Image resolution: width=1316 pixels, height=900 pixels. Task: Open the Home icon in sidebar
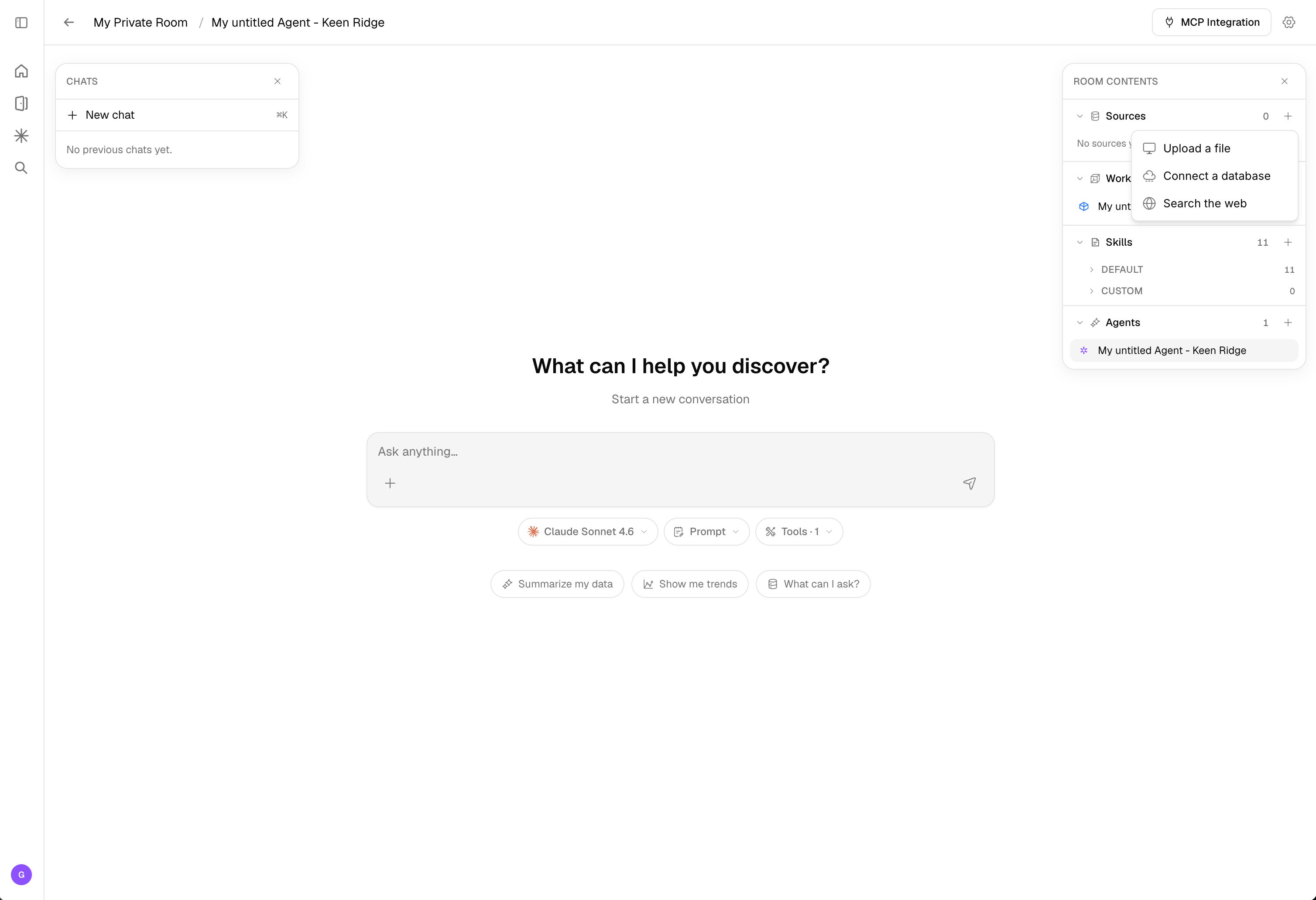(21, 72)
